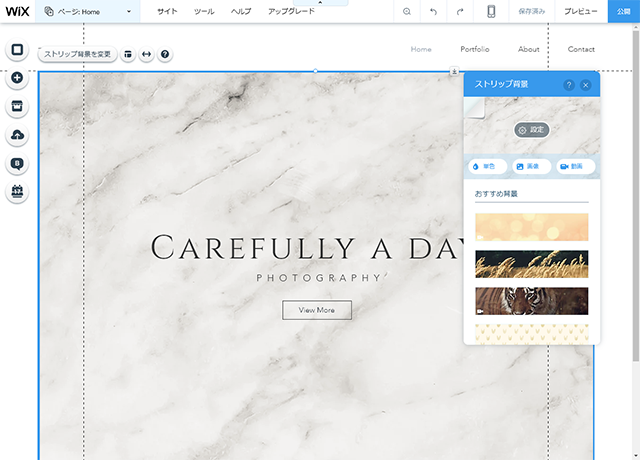Open the media upload cloud icon
This screenshot has height=460, width=640.
pyautogui.click(x=17, y=135)
